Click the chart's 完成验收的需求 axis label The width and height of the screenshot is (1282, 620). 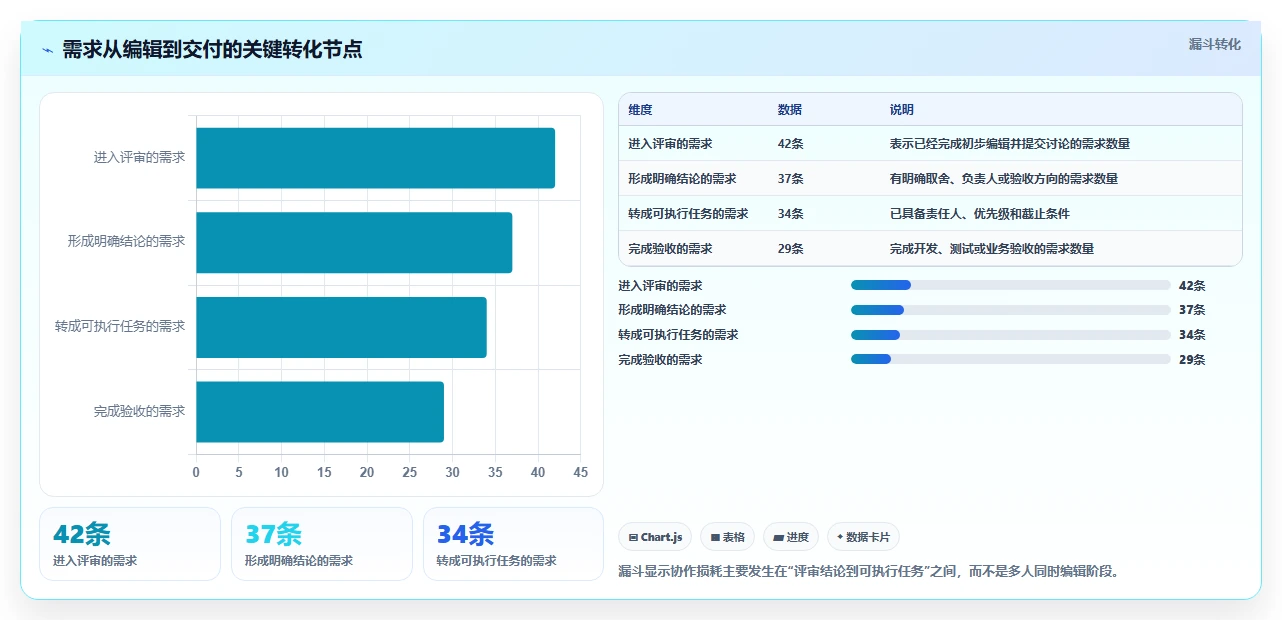pyautogui.click(x=140, y=411)
